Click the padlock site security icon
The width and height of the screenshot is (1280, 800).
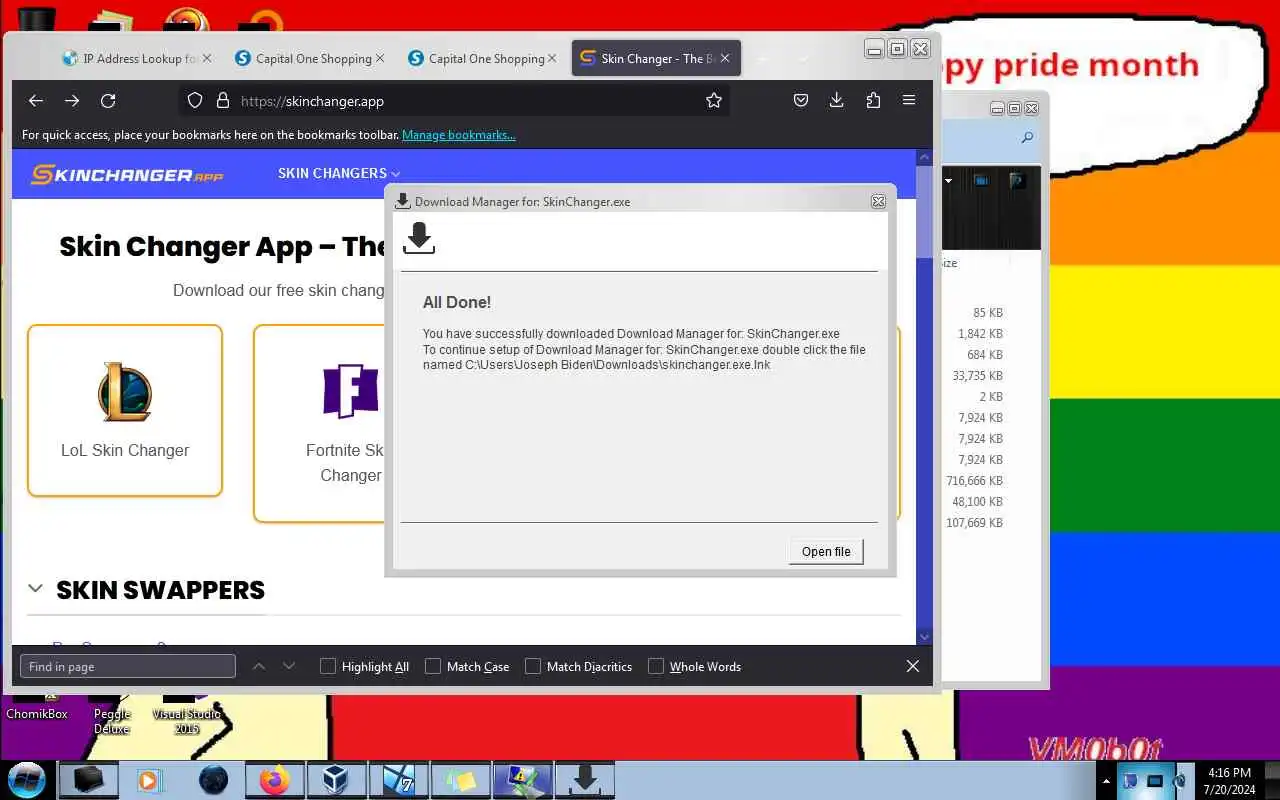tap(222, 101)
